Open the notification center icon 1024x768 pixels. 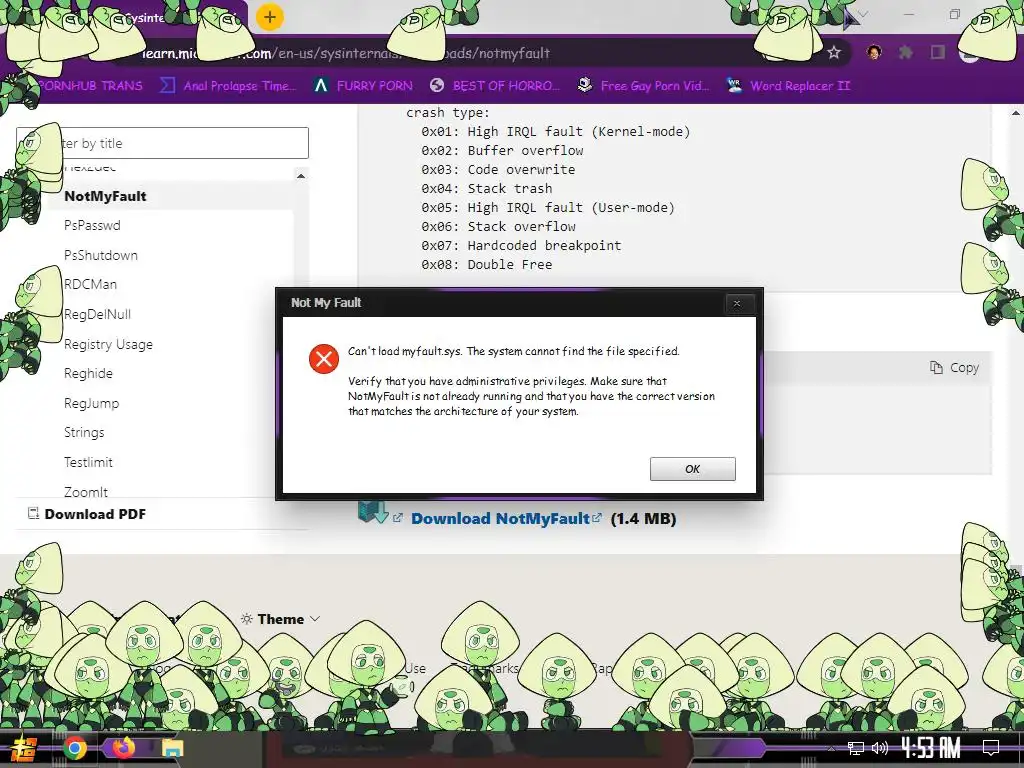991,748
